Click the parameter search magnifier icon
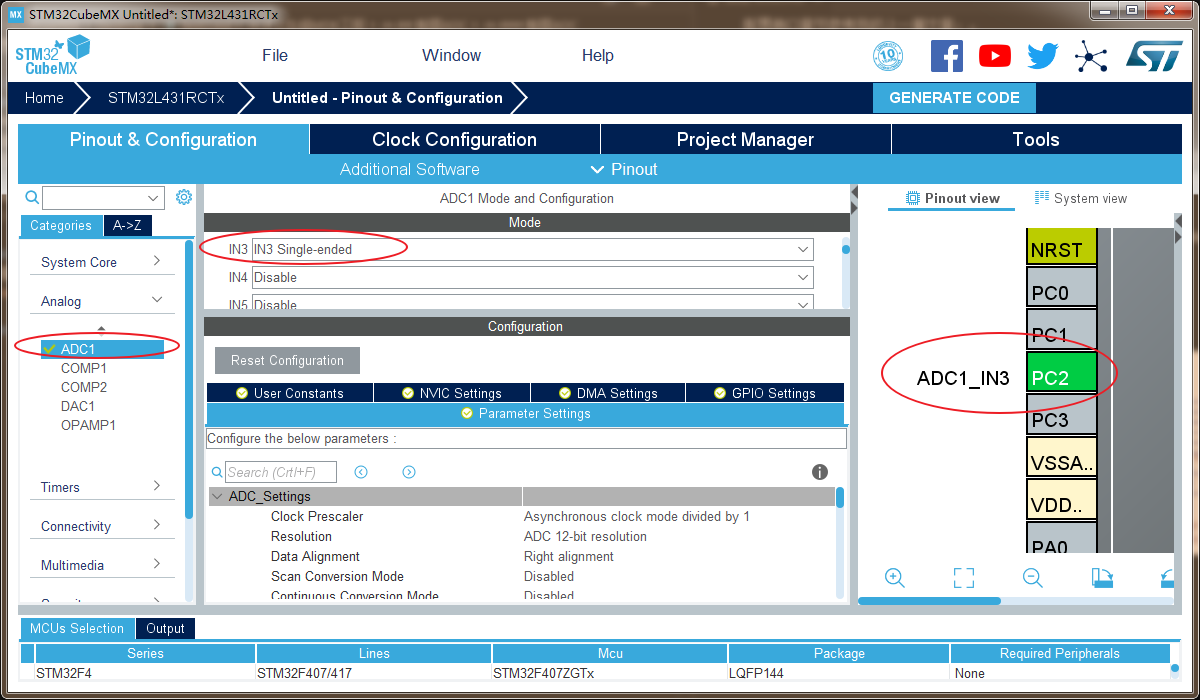 [217, 472]
